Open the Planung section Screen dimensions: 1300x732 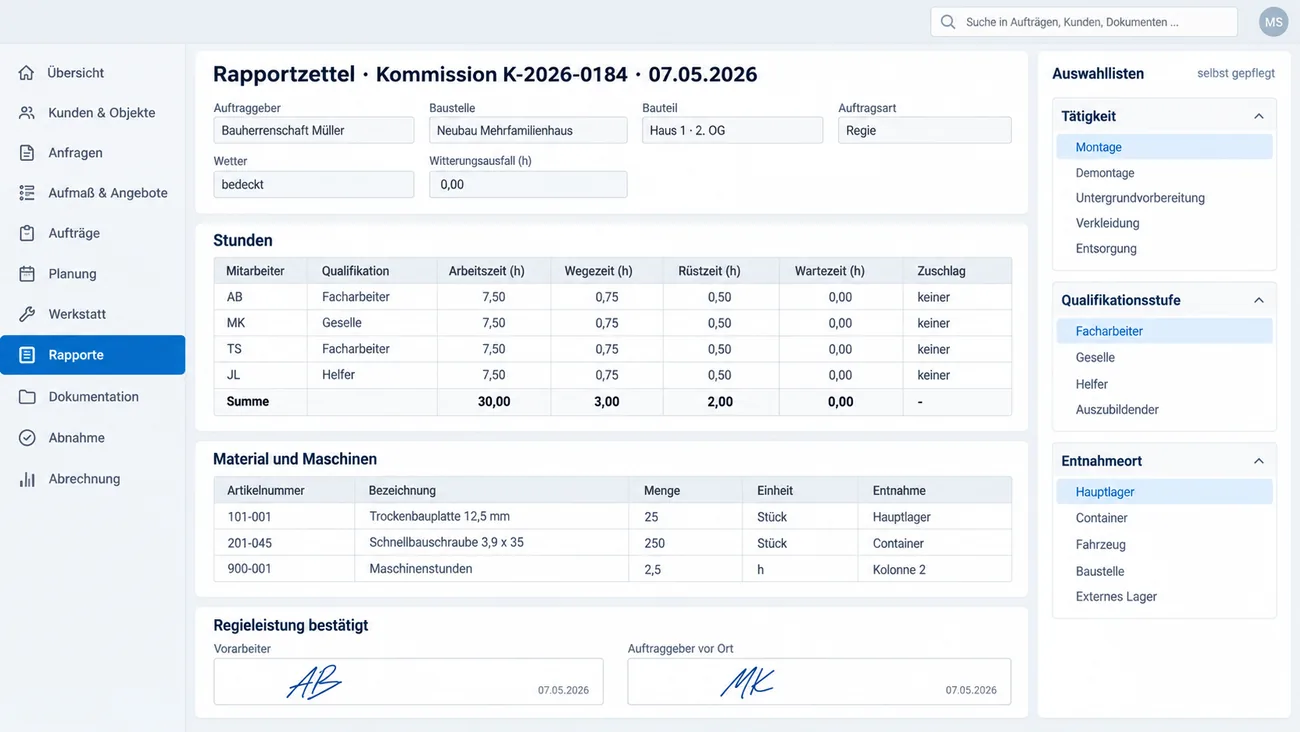(x=92, y=274)
